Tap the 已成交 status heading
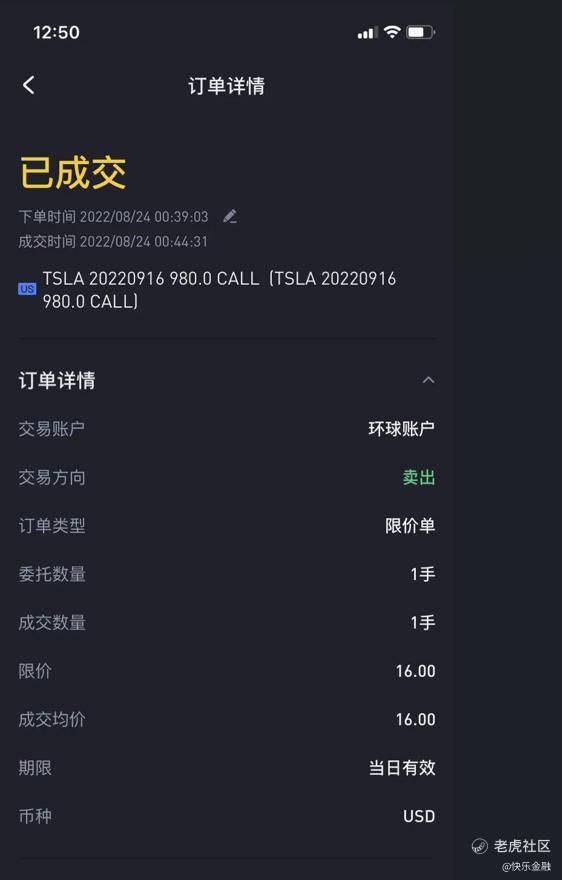 pos(73,172)
